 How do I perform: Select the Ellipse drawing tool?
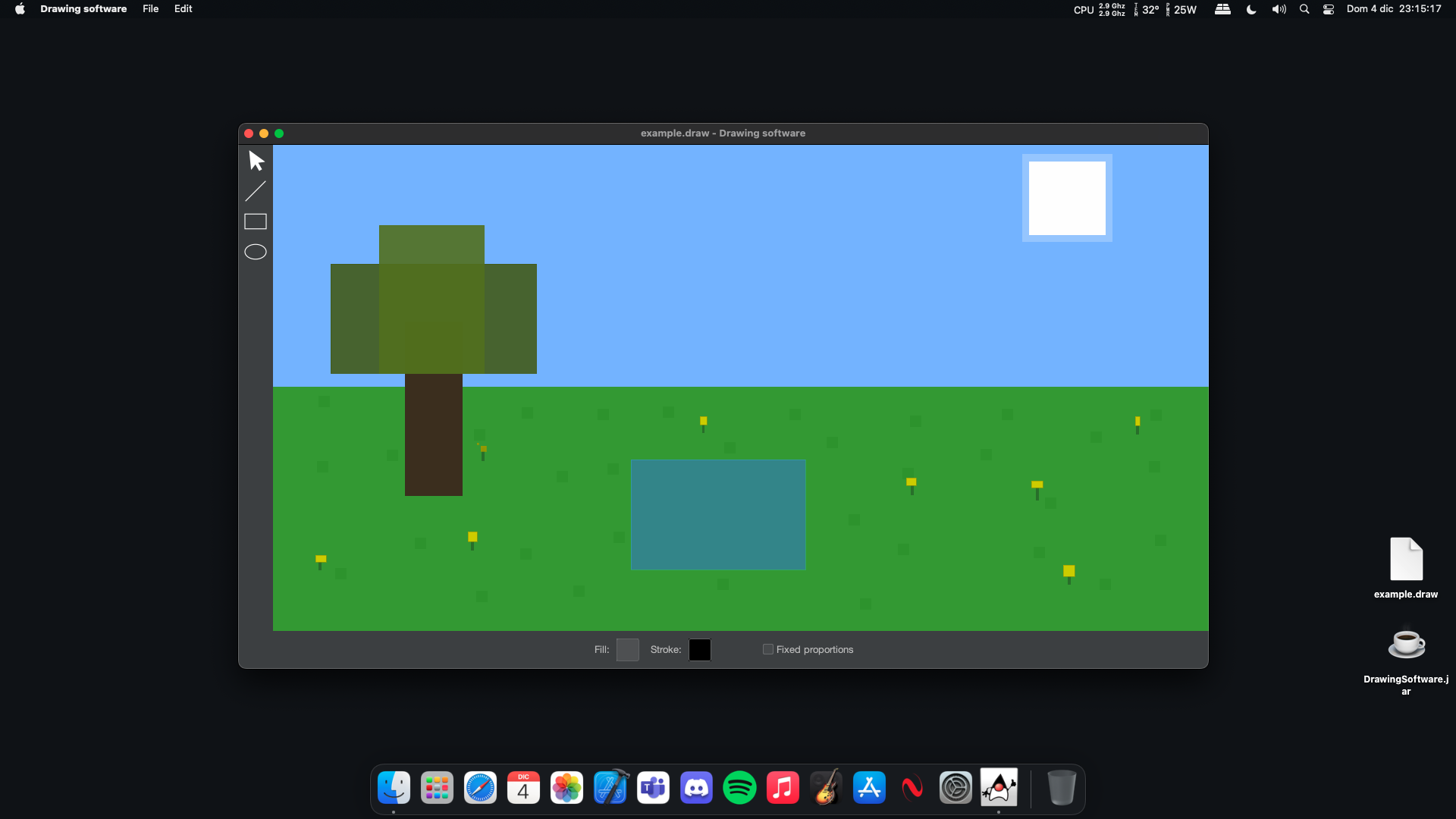click(256, 252)
